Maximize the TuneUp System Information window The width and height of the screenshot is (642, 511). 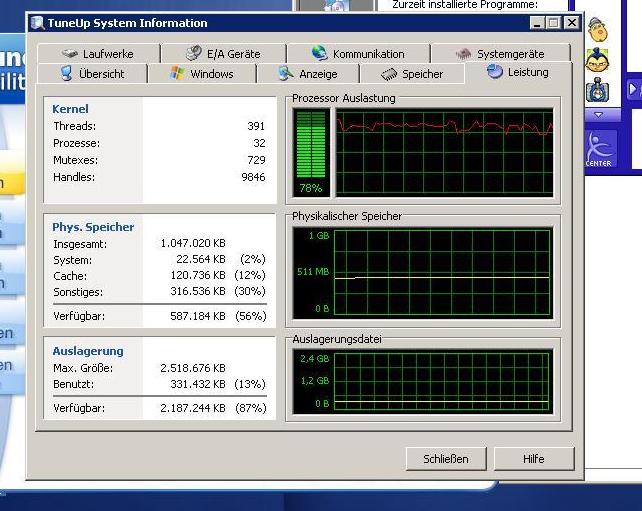[554, 23]
